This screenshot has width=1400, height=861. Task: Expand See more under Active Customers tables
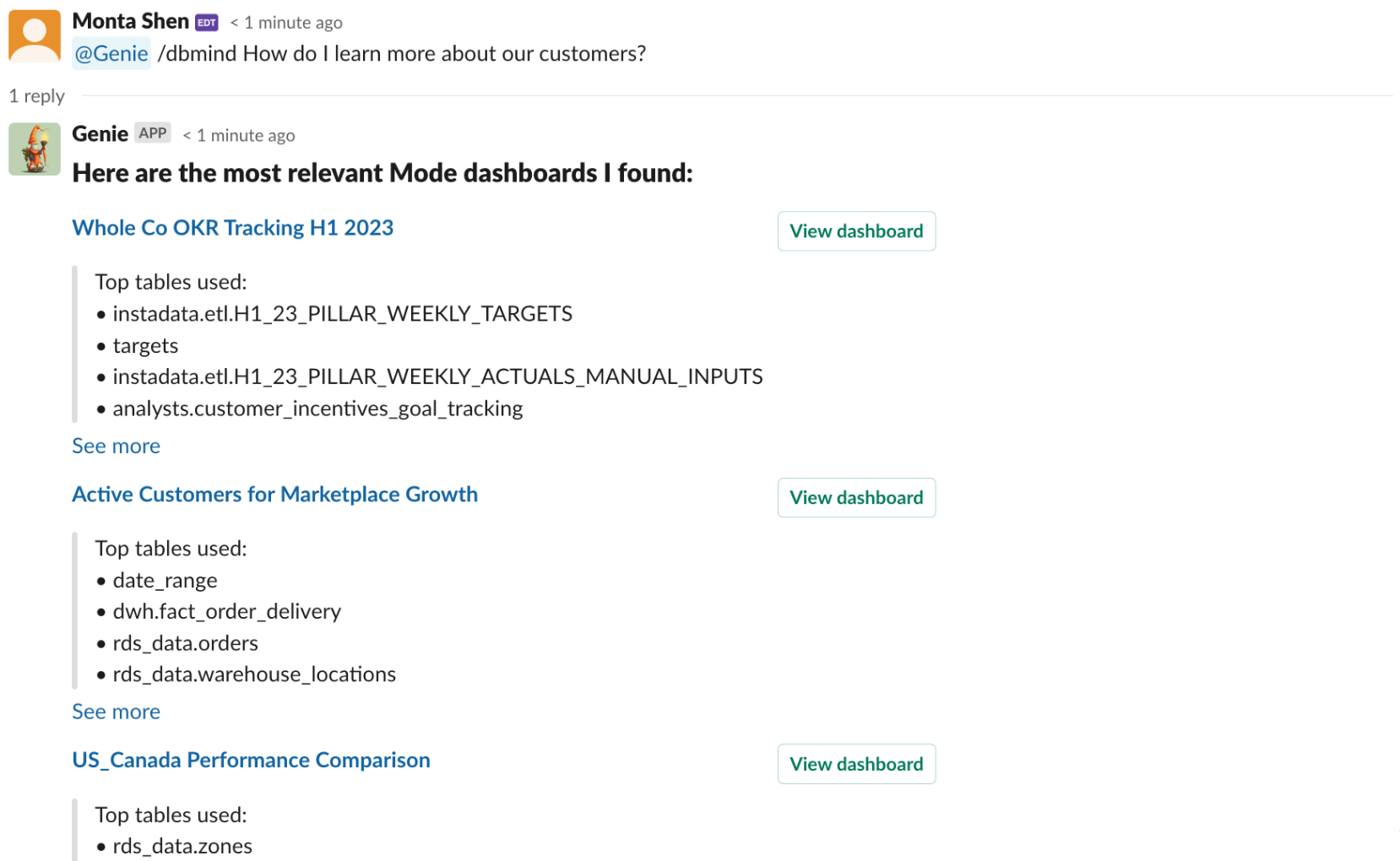pyautogui.click(x=117, y=712)
